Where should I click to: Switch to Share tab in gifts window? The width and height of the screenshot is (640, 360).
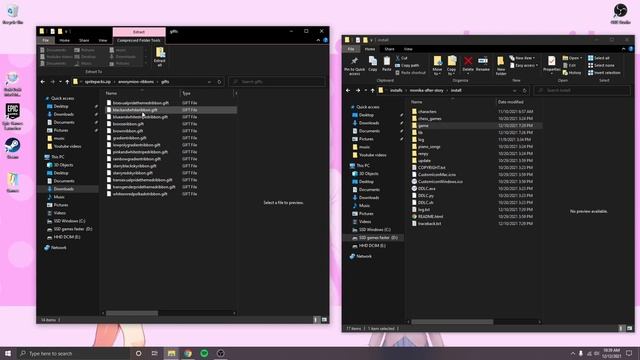84,40
